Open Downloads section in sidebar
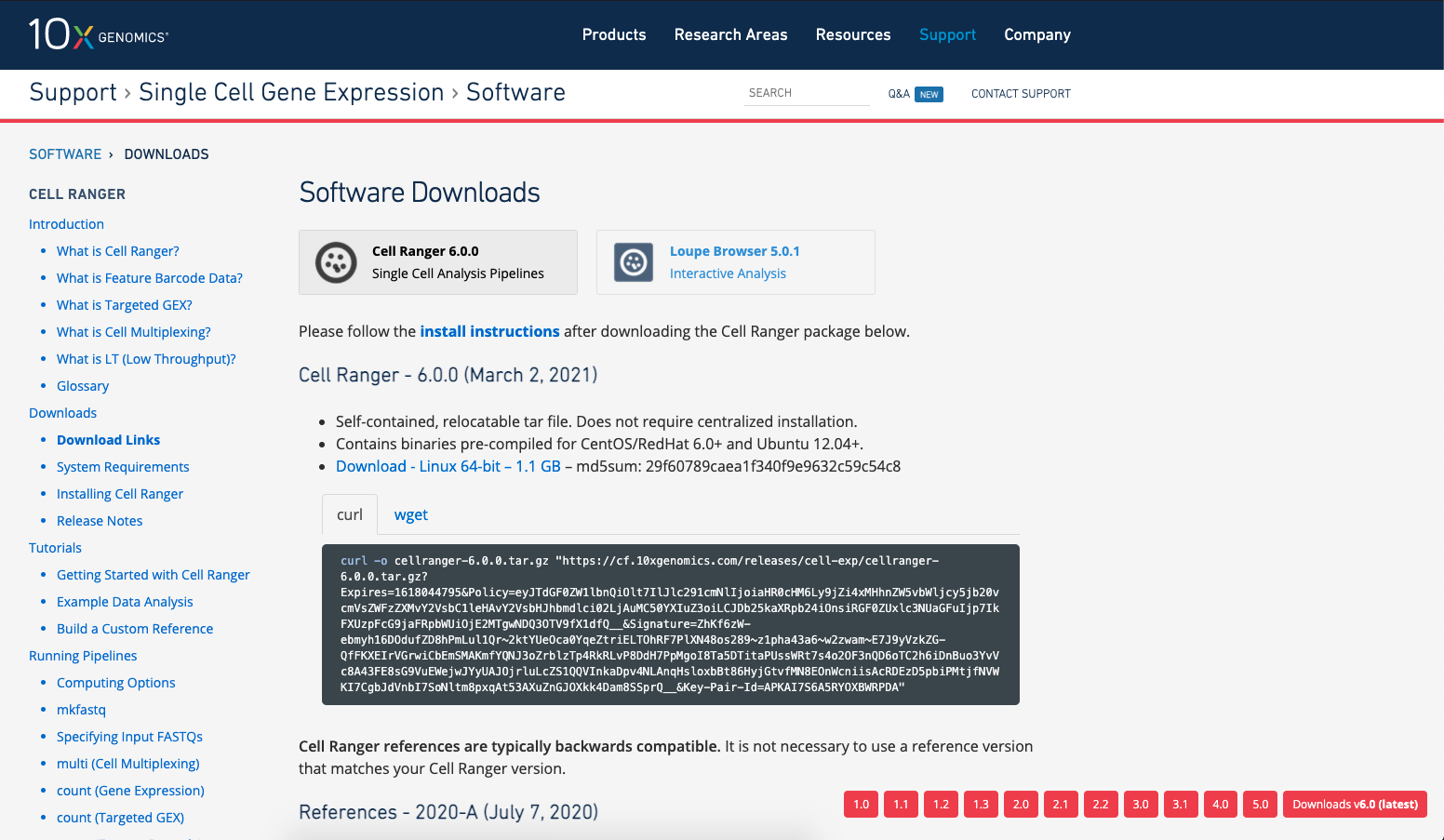 tap(62, 413)
